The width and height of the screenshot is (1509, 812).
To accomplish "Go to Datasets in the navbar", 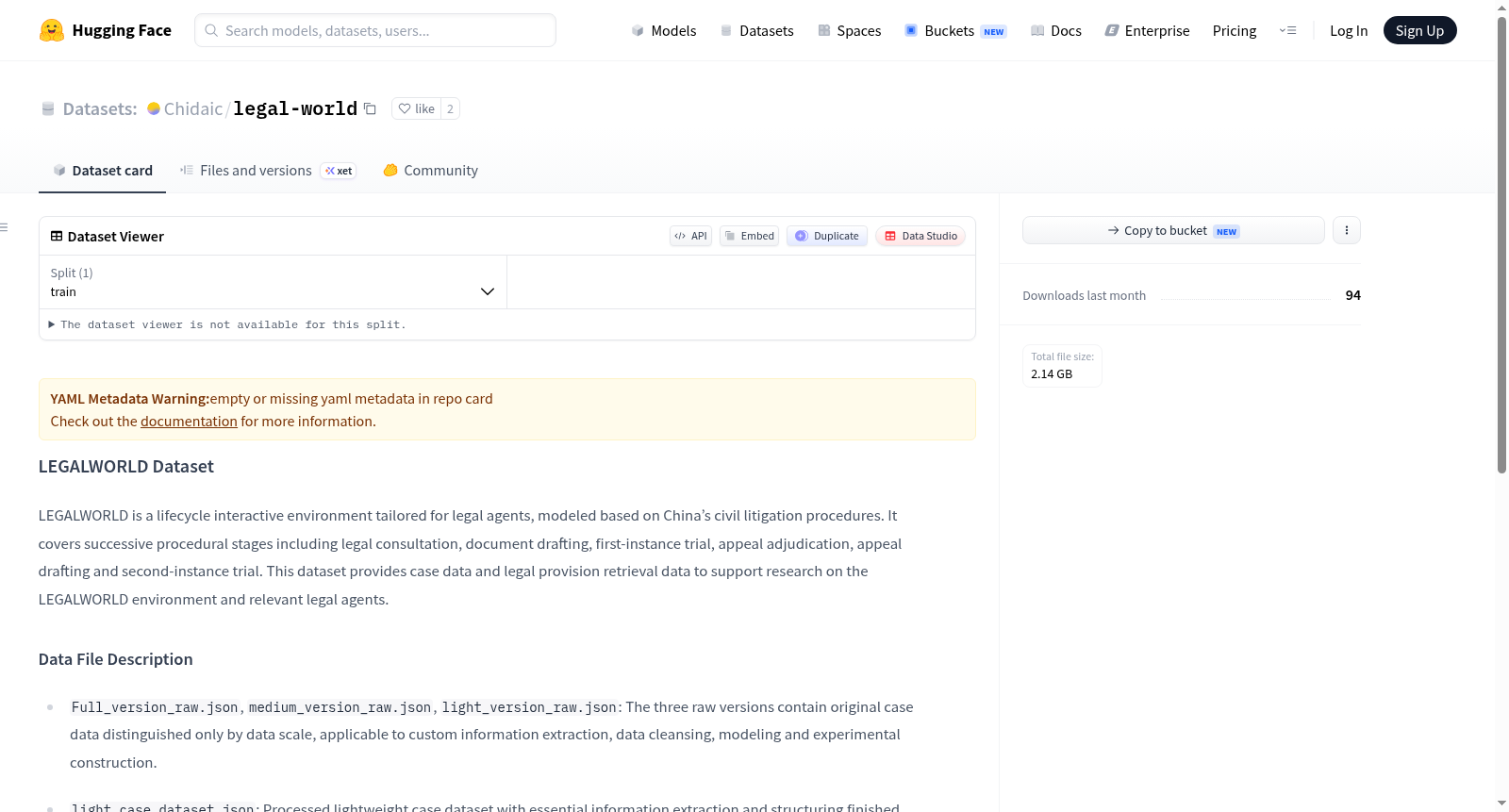I will point(757,30).
